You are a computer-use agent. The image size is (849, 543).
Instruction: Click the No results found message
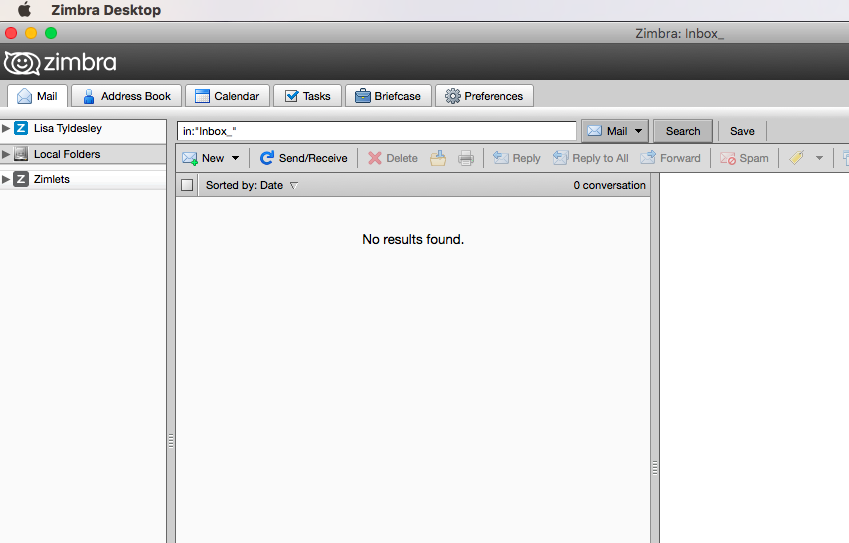tap(413, 239)
